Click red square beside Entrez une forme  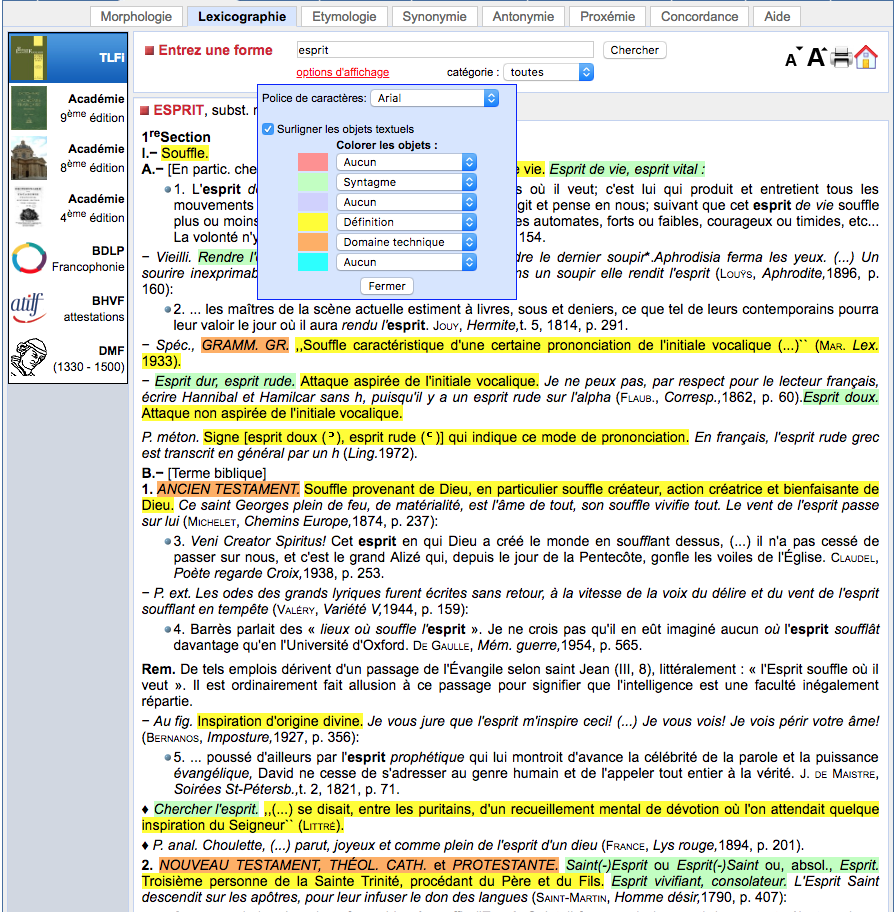point(149,51)
